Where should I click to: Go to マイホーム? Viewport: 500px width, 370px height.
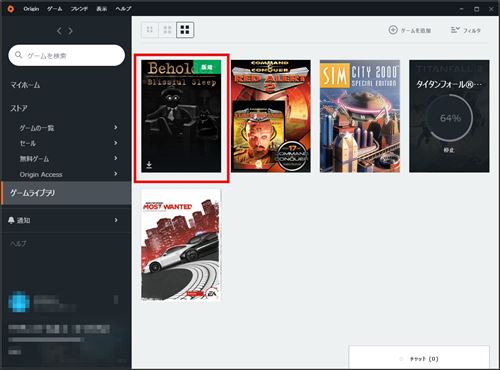[x=25, y=85]
